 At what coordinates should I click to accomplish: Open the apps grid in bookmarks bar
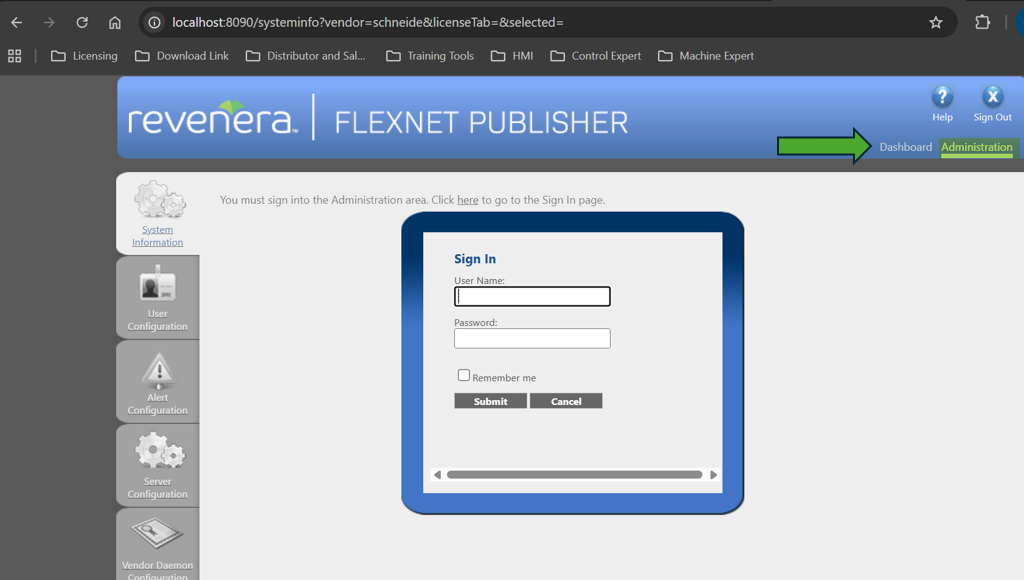[x=14, y=56]
